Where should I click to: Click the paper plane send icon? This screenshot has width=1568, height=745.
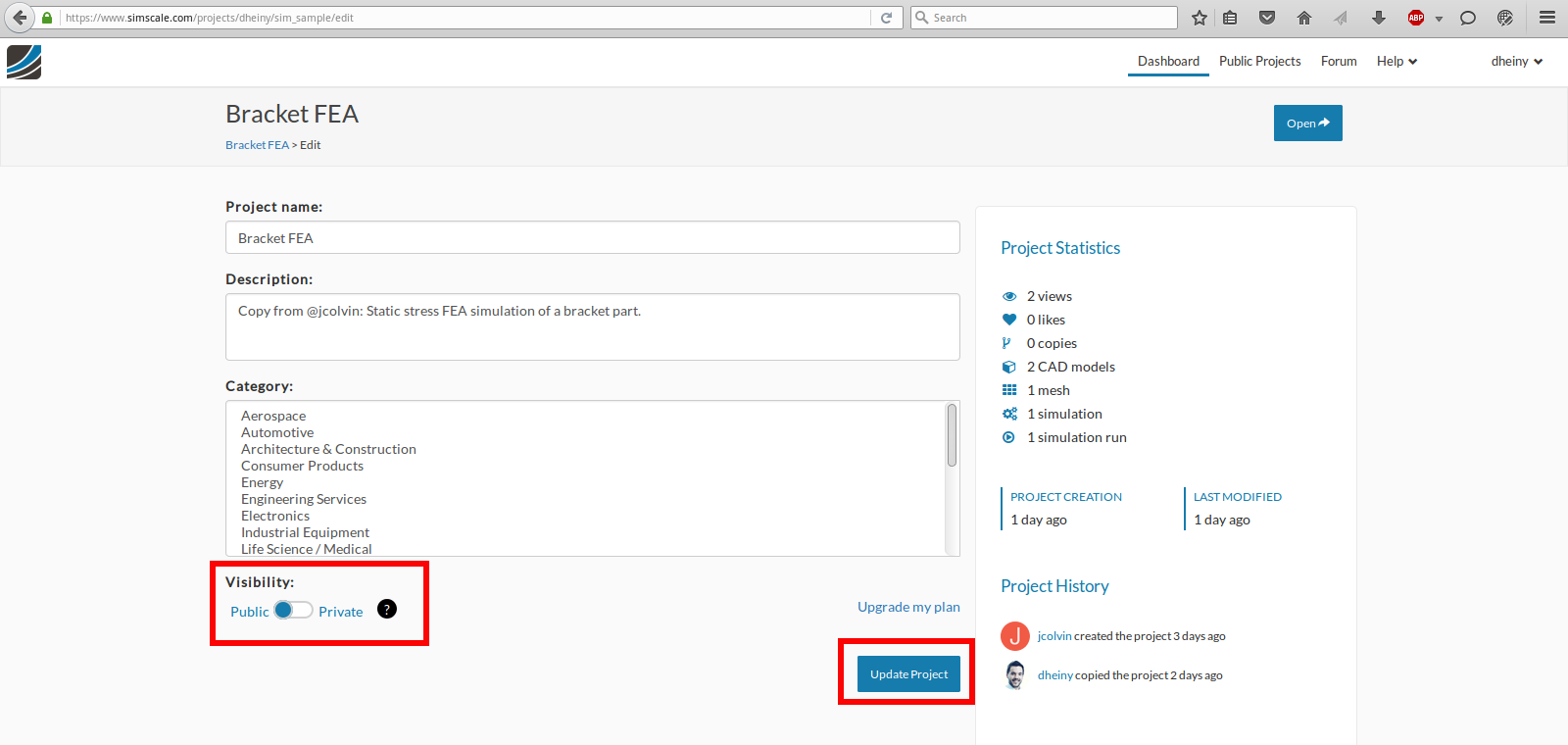click(1341, 18)
